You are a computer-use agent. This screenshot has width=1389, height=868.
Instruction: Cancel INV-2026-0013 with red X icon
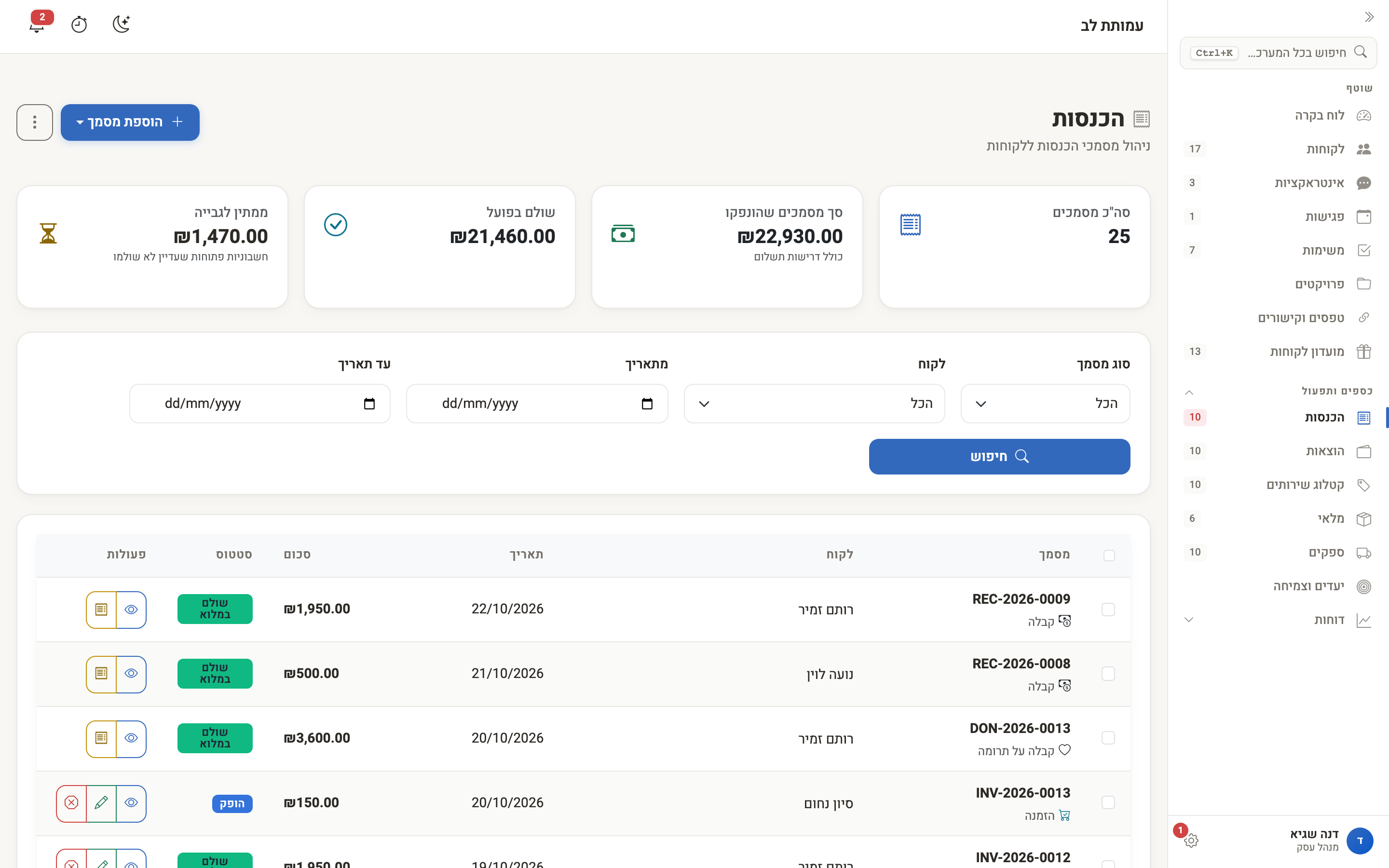click(72, 803)
